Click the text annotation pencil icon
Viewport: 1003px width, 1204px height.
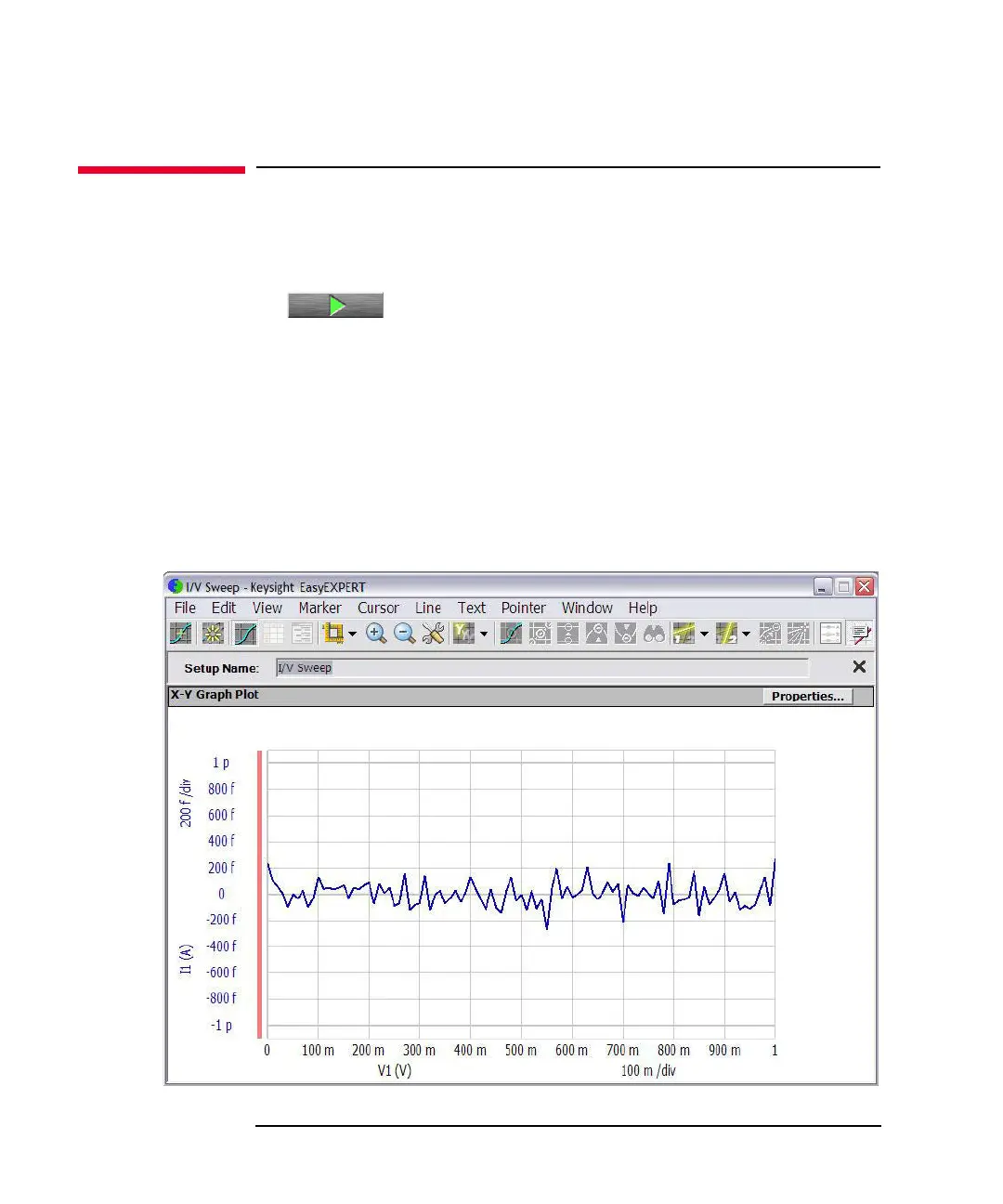pyautogui.click(x=861, y=634)
